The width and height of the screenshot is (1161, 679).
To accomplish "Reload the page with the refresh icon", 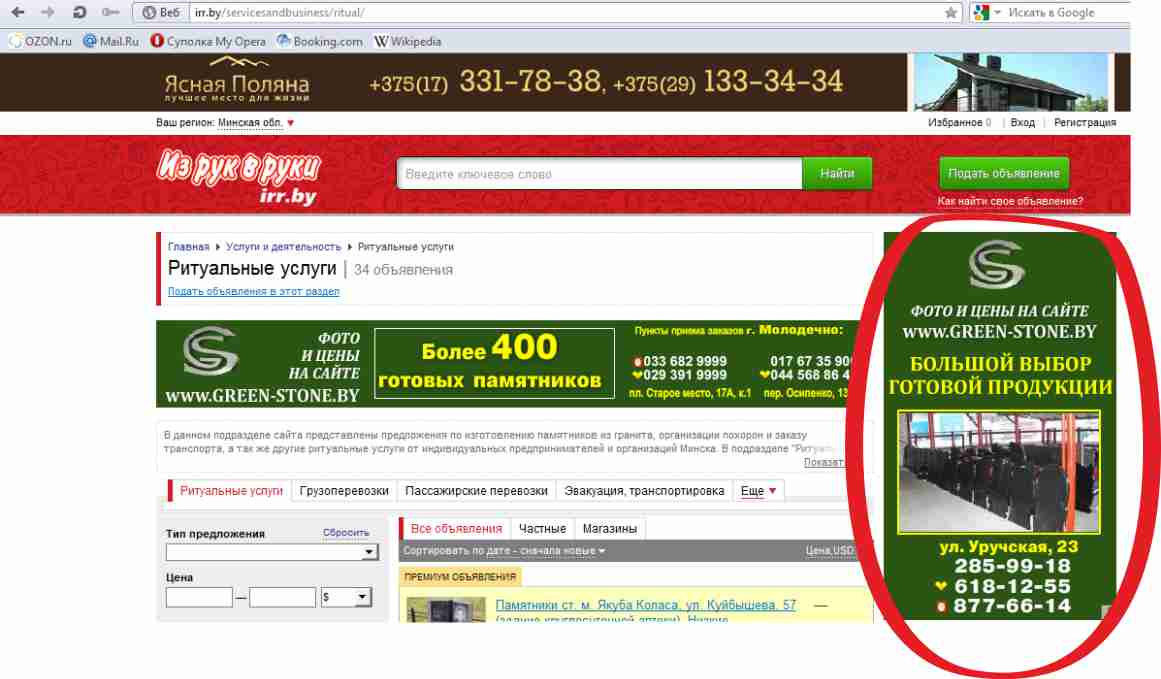I will click(79, 13).
